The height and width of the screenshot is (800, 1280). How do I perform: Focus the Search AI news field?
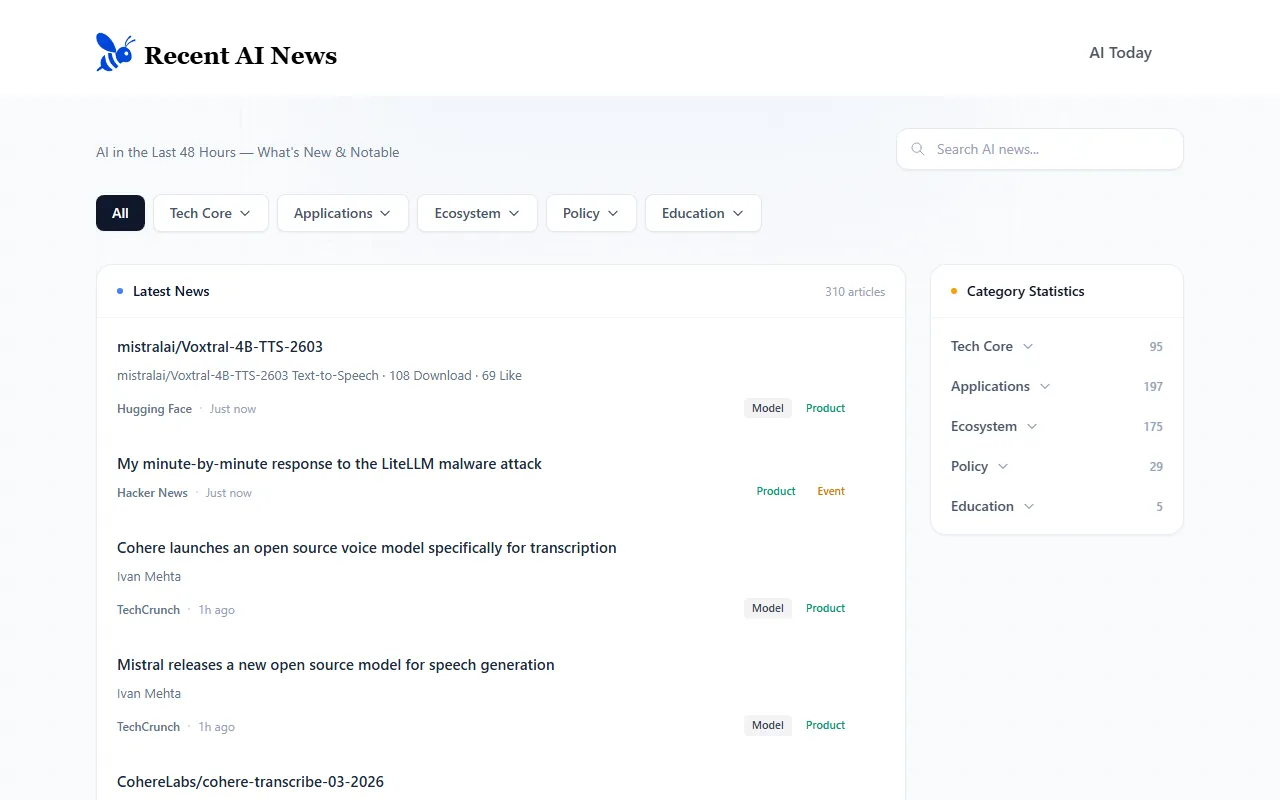(x=1050, y=149)
